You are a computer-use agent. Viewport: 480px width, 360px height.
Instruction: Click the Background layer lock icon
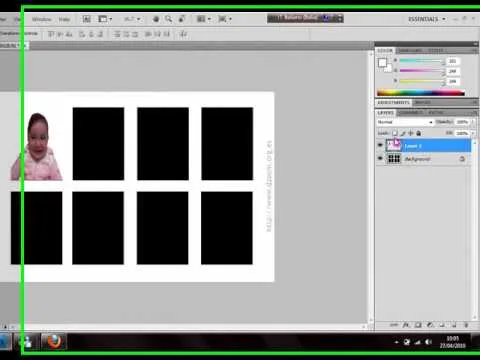click(462, 159)
